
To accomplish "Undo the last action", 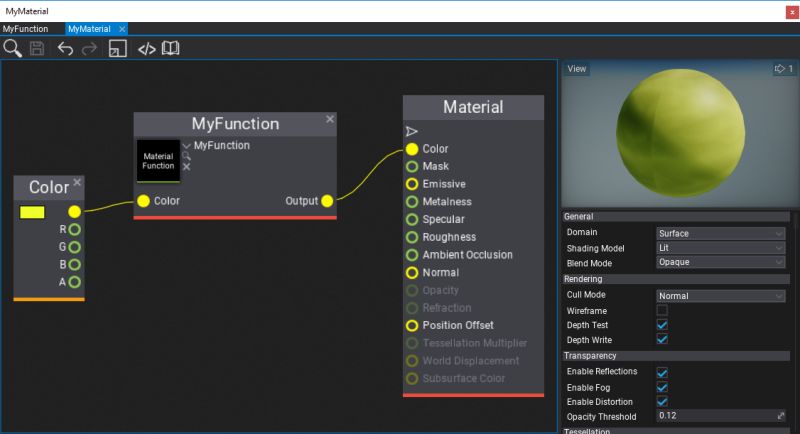I will [x=65, y=48].
